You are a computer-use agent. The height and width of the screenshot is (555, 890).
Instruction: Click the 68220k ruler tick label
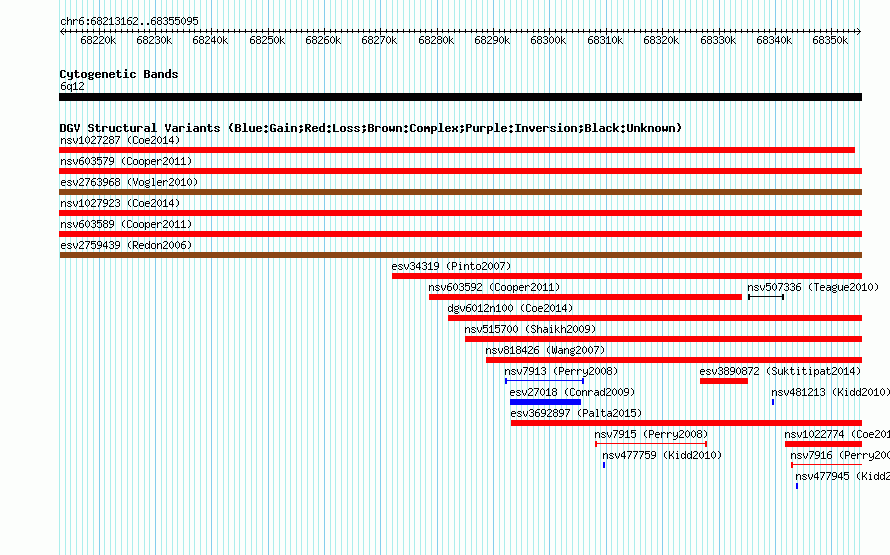(98, 40)
